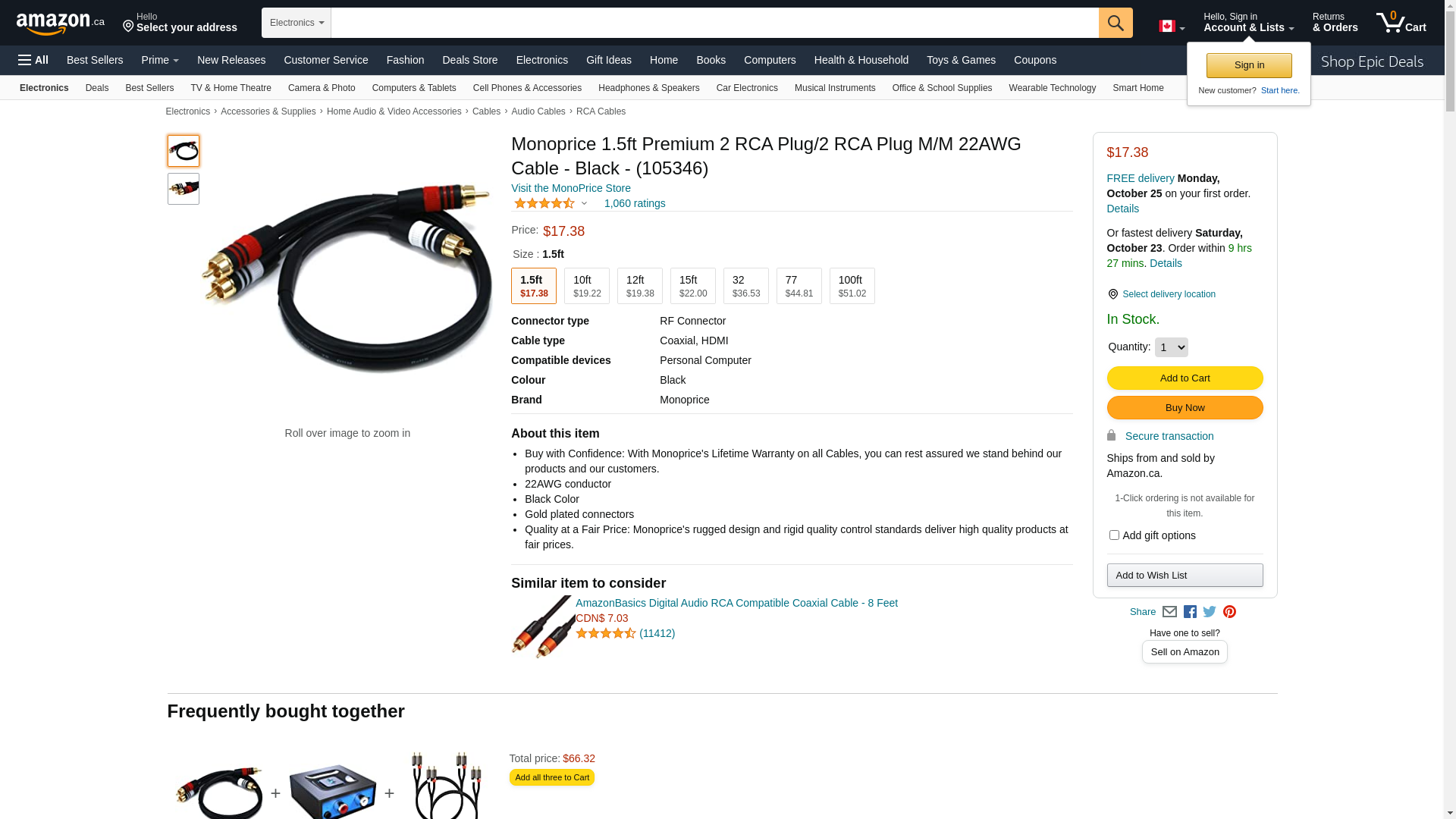Go to Amazon.ca home logo

61,23
